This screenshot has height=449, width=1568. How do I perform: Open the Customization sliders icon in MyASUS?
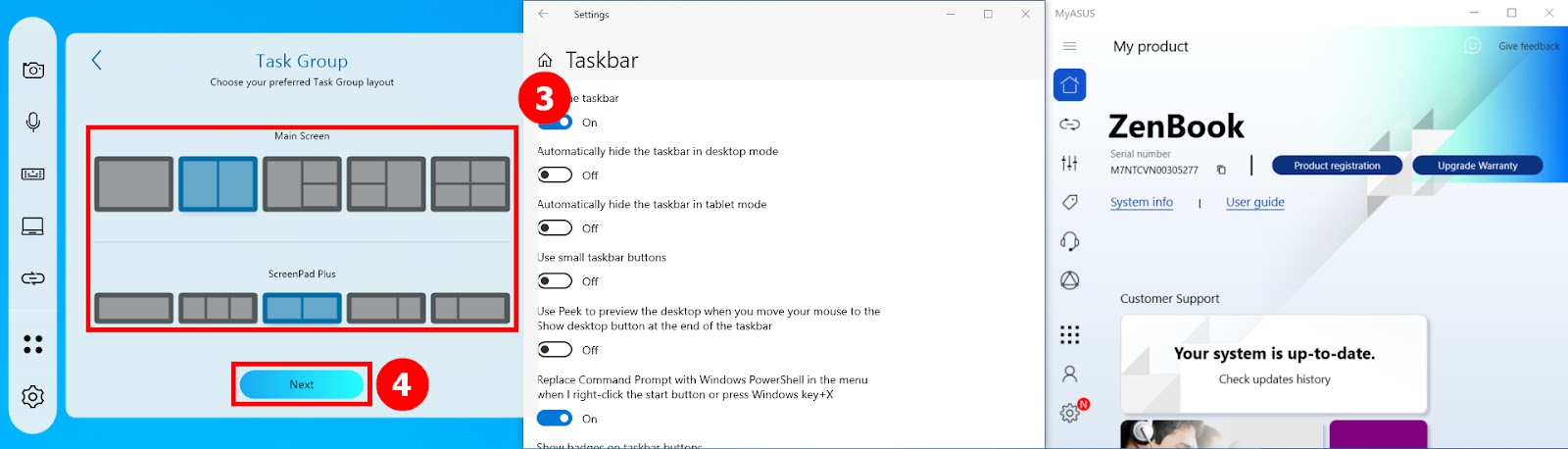coord(1069,163)
